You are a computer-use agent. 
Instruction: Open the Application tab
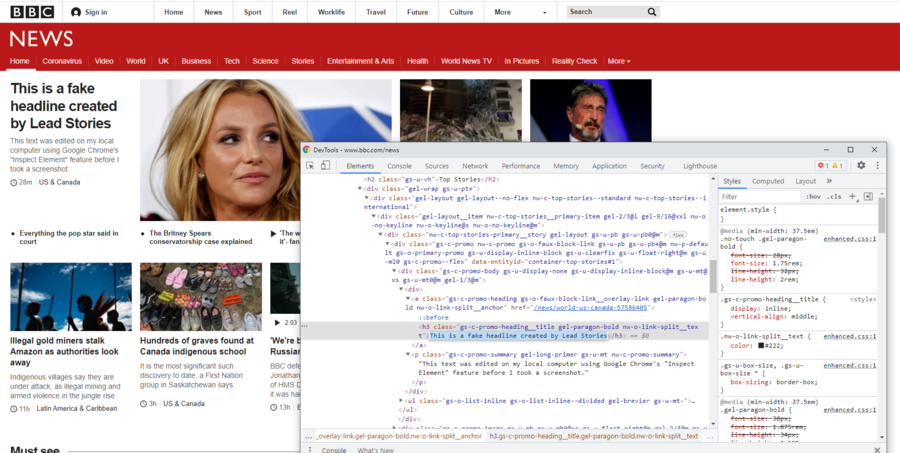[x=610, y=166]
